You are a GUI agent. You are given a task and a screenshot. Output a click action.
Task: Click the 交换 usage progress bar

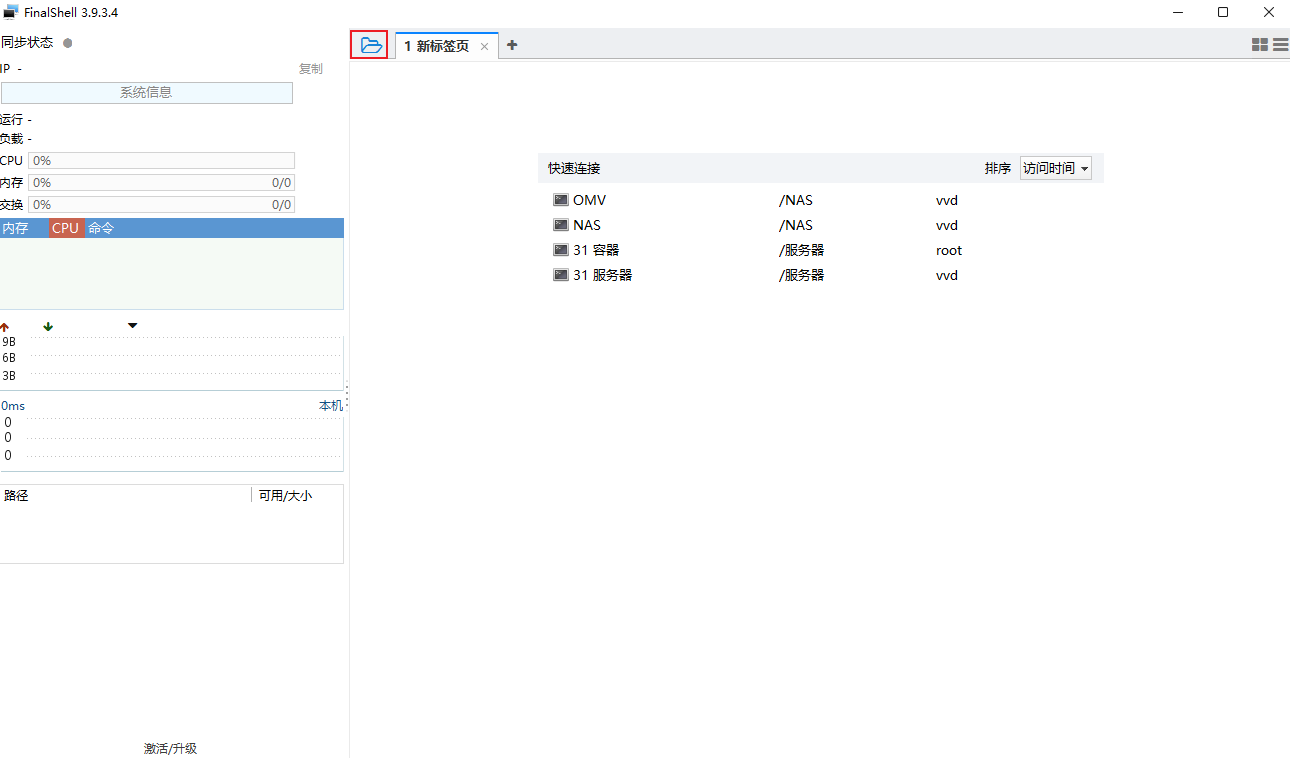(161, 204)
